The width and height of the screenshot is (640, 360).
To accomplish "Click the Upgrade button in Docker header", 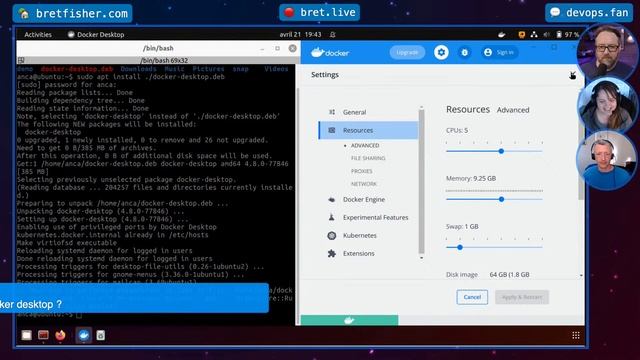I will click(407, 52).
